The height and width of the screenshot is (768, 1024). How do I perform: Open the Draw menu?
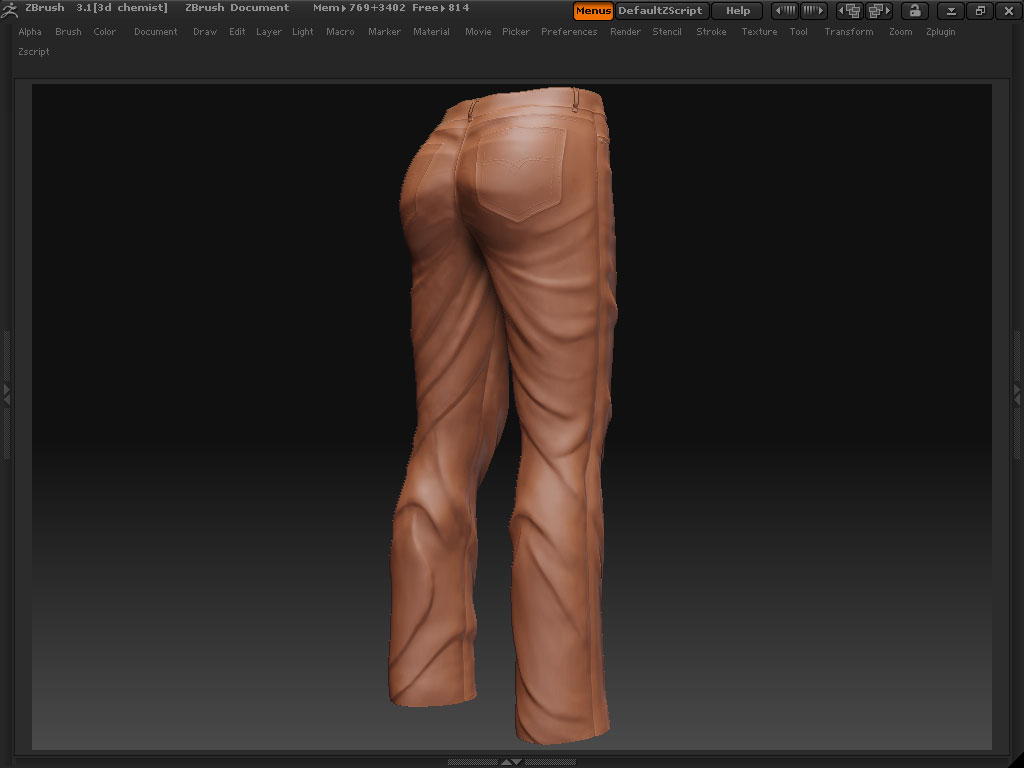[204, 31]
